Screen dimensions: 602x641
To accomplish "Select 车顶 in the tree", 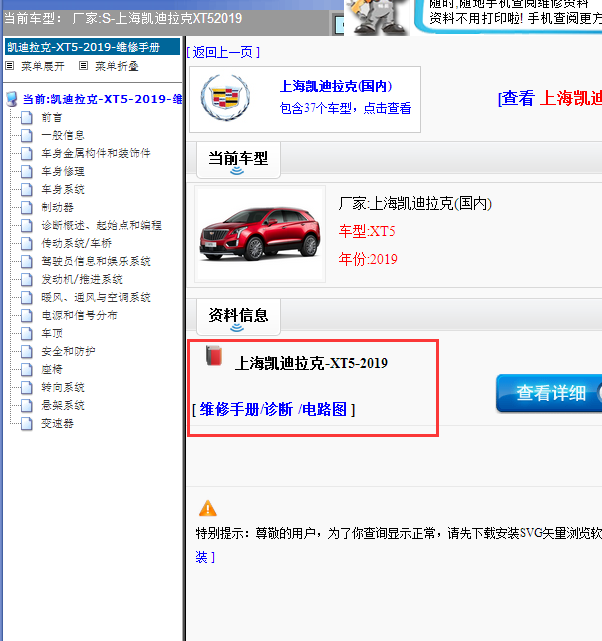I will point(52,334).
